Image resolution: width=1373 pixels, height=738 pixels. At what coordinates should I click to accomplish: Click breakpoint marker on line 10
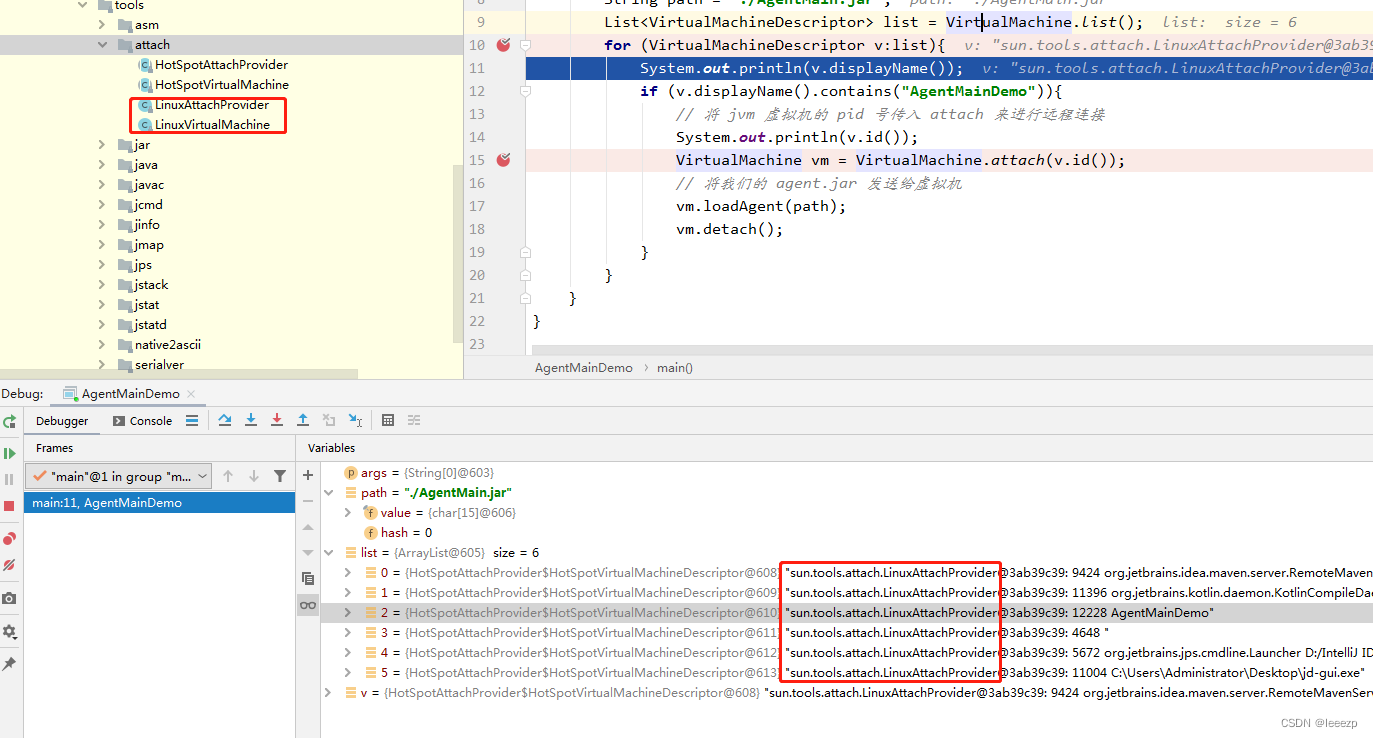(504, 45)
